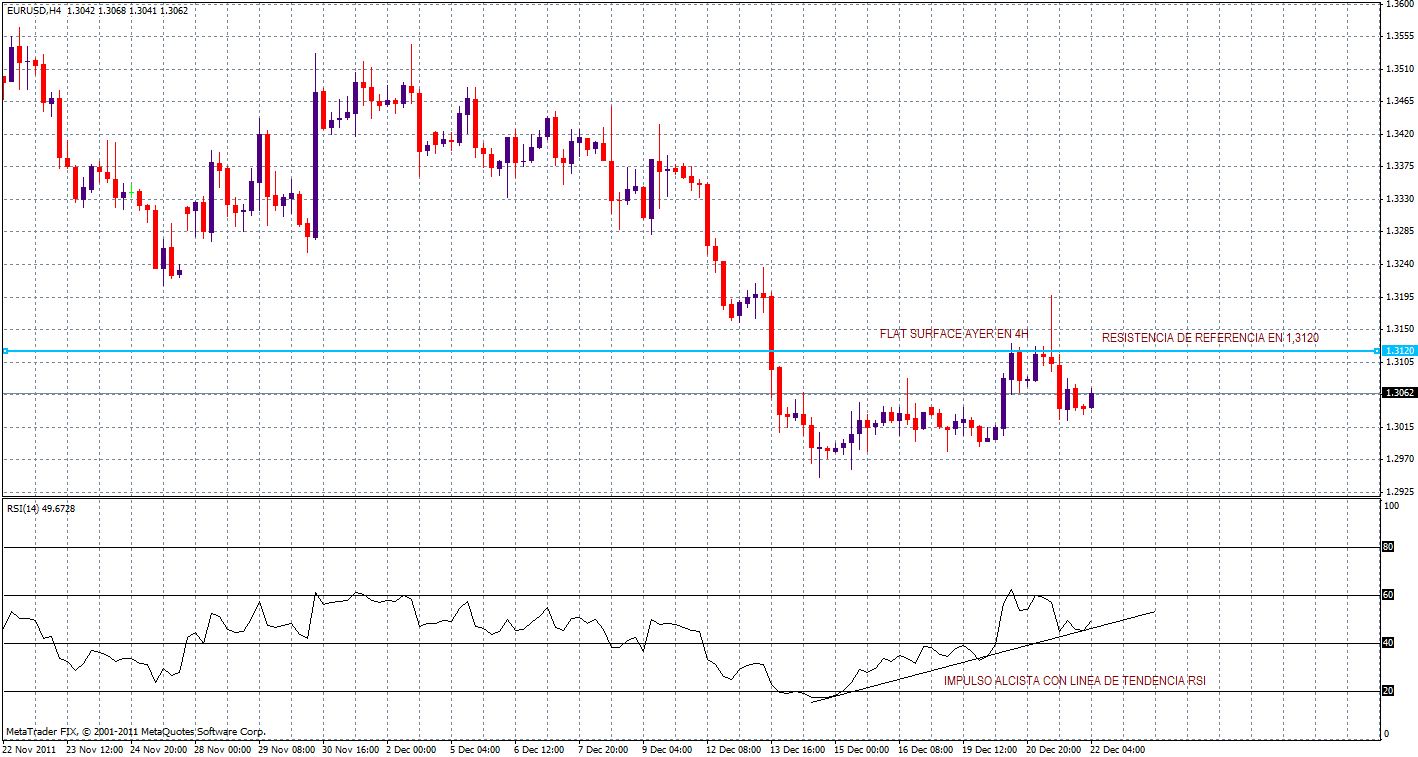Click the '2 Dec 00:00' time axis label

pyautogui.click(x=410, y=749)
